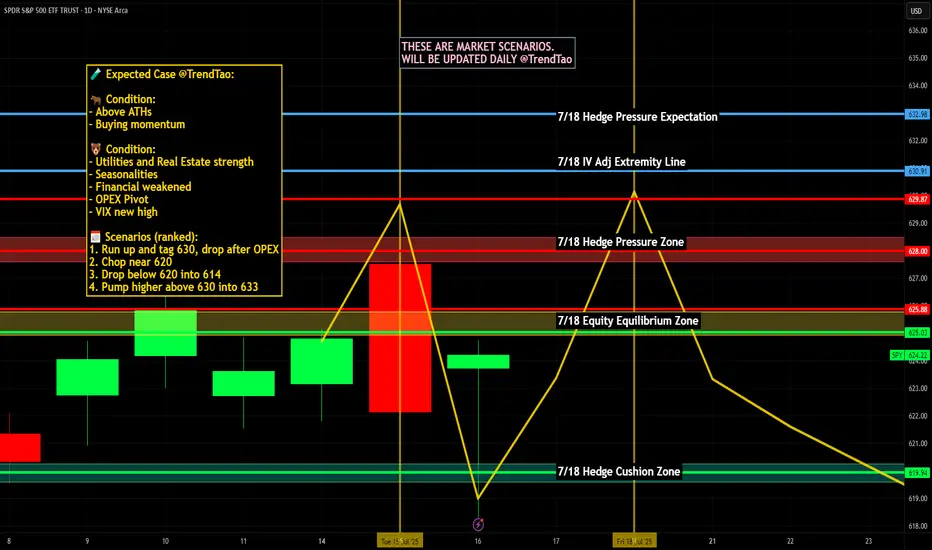Select the 629.87 red price label

point(917,199)
